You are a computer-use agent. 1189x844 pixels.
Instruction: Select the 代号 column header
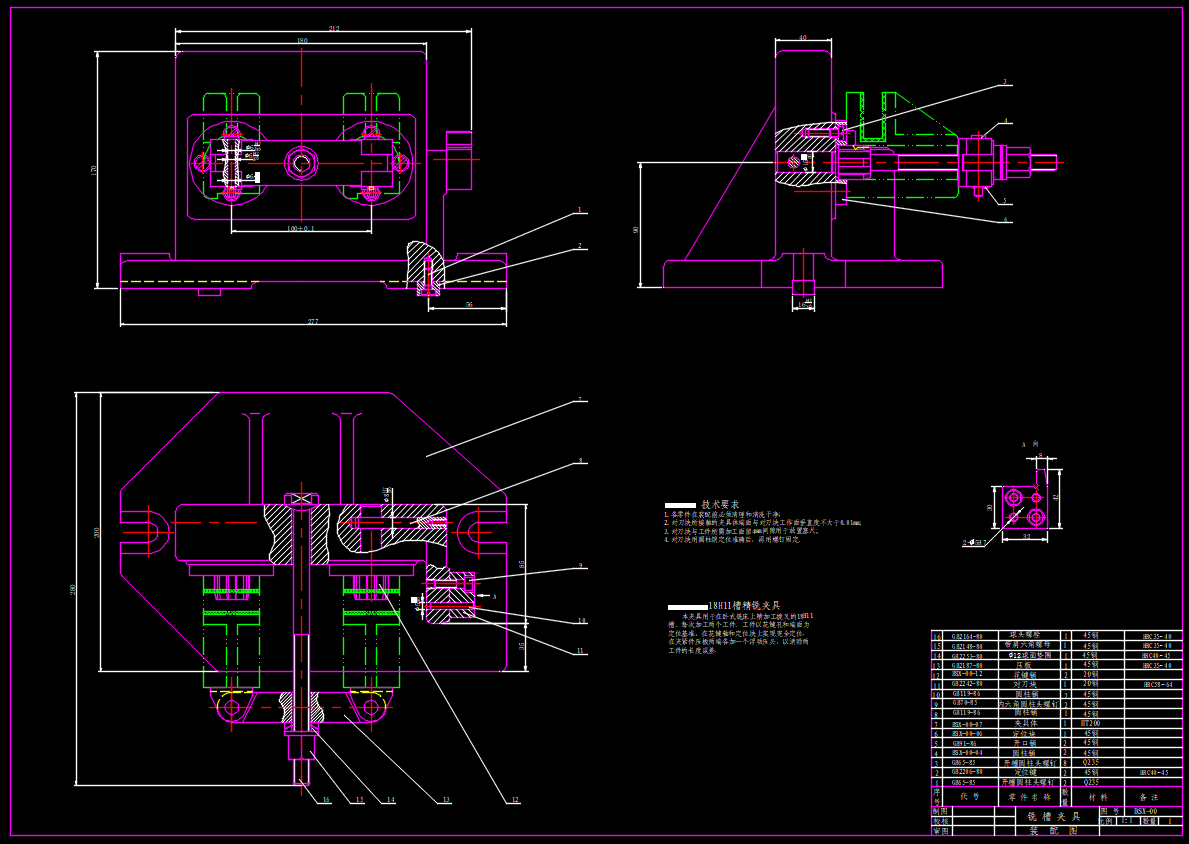point(970,796)
